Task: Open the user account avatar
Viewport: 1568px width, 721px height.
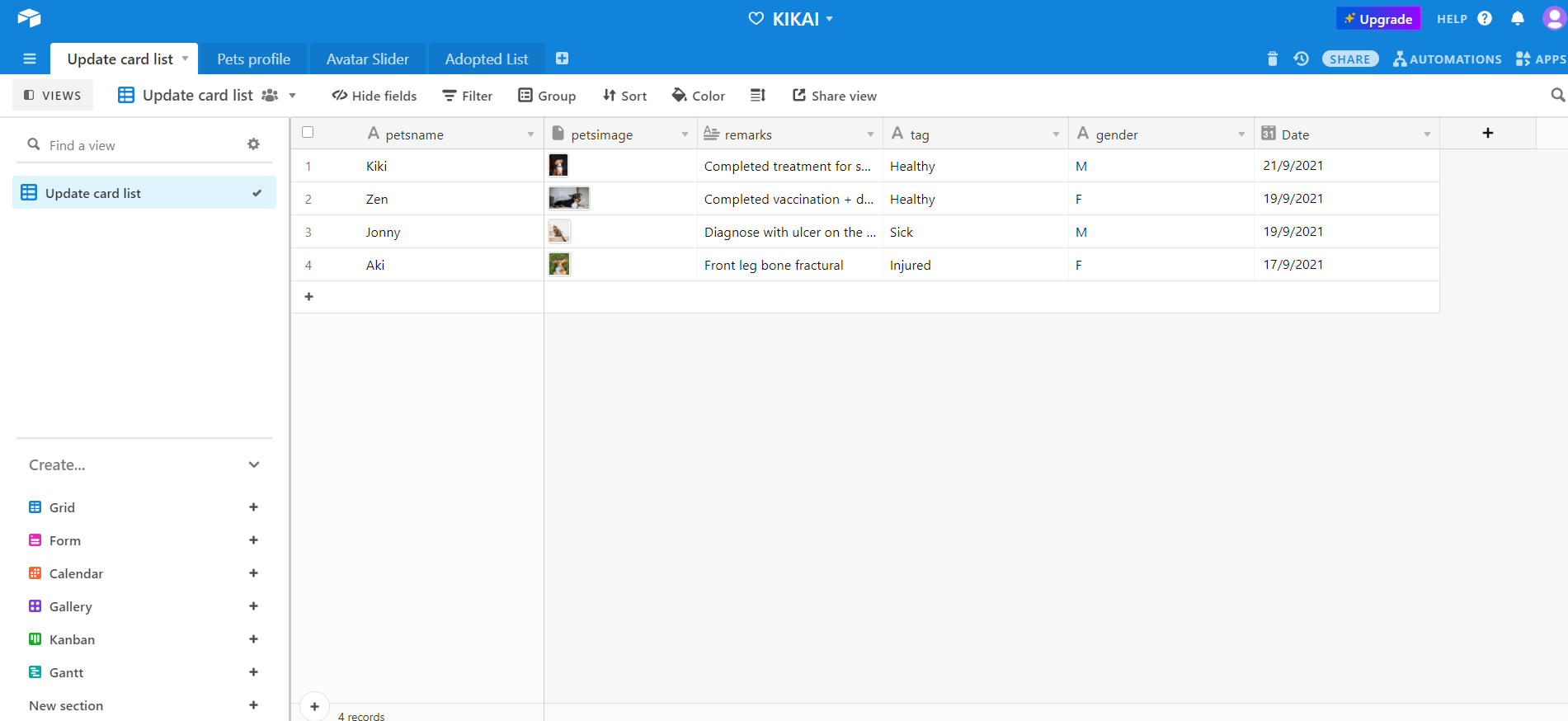Action: [1554, 18]
